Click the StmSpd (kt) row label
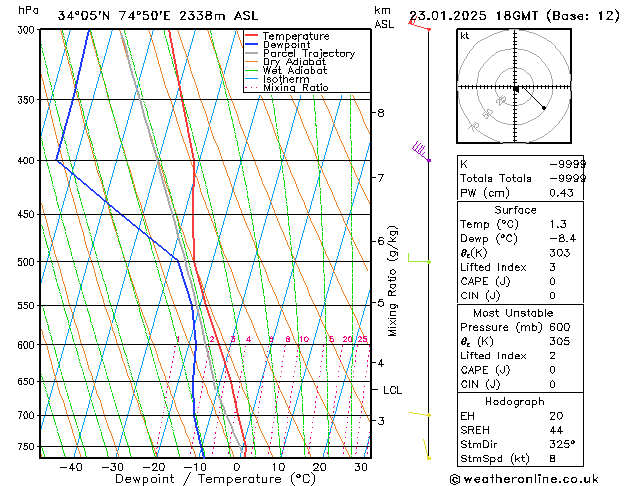This screenshot has width=629, height=486. pos(495,459)
